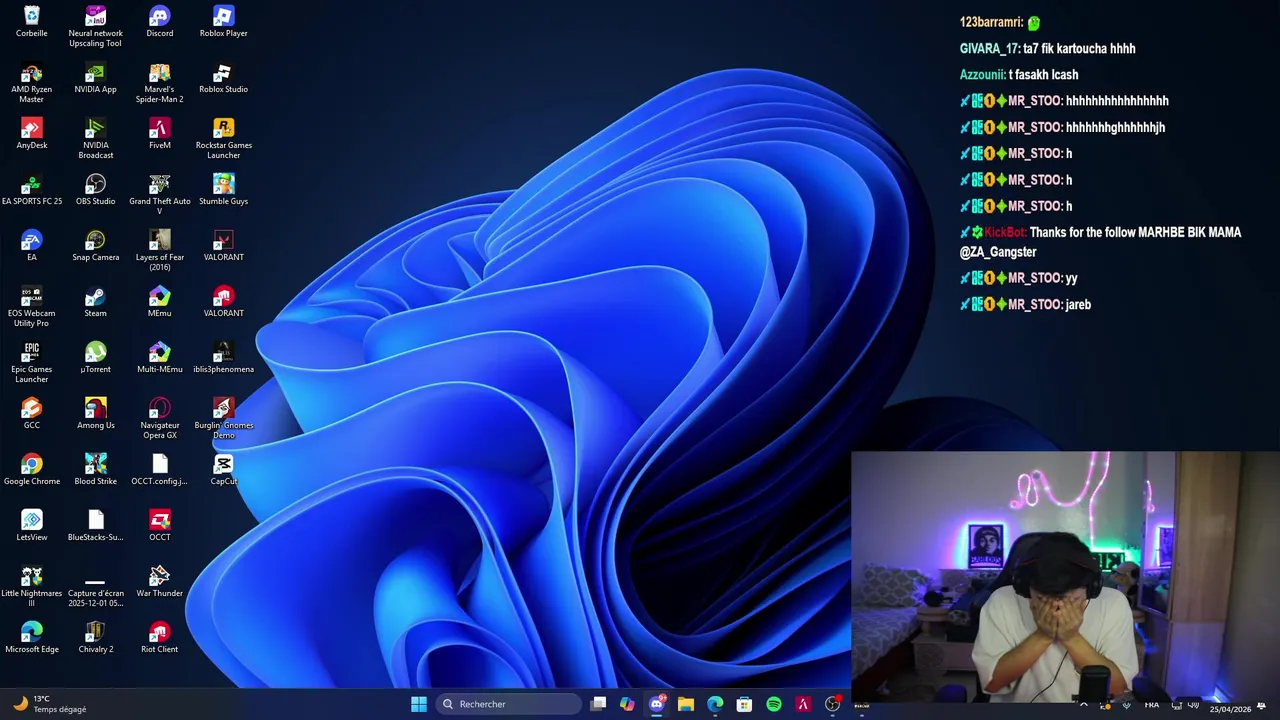The height and width of the screenshot is (720, 1280).
Task: Open Navigateur Opera GX icon
Action: (160, 419)
